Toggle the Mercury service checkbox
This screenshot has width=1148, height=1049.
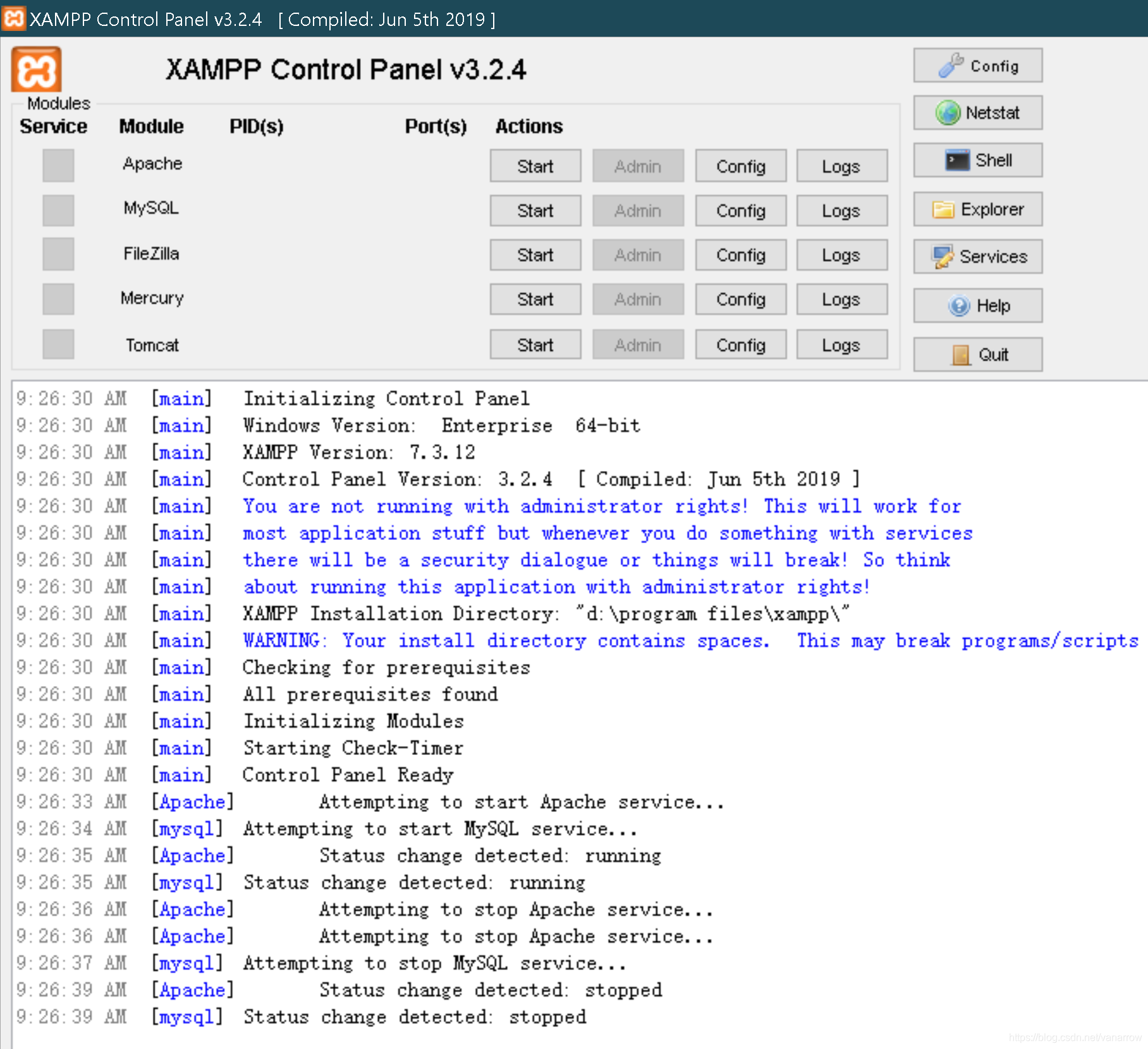pos(58,298)
